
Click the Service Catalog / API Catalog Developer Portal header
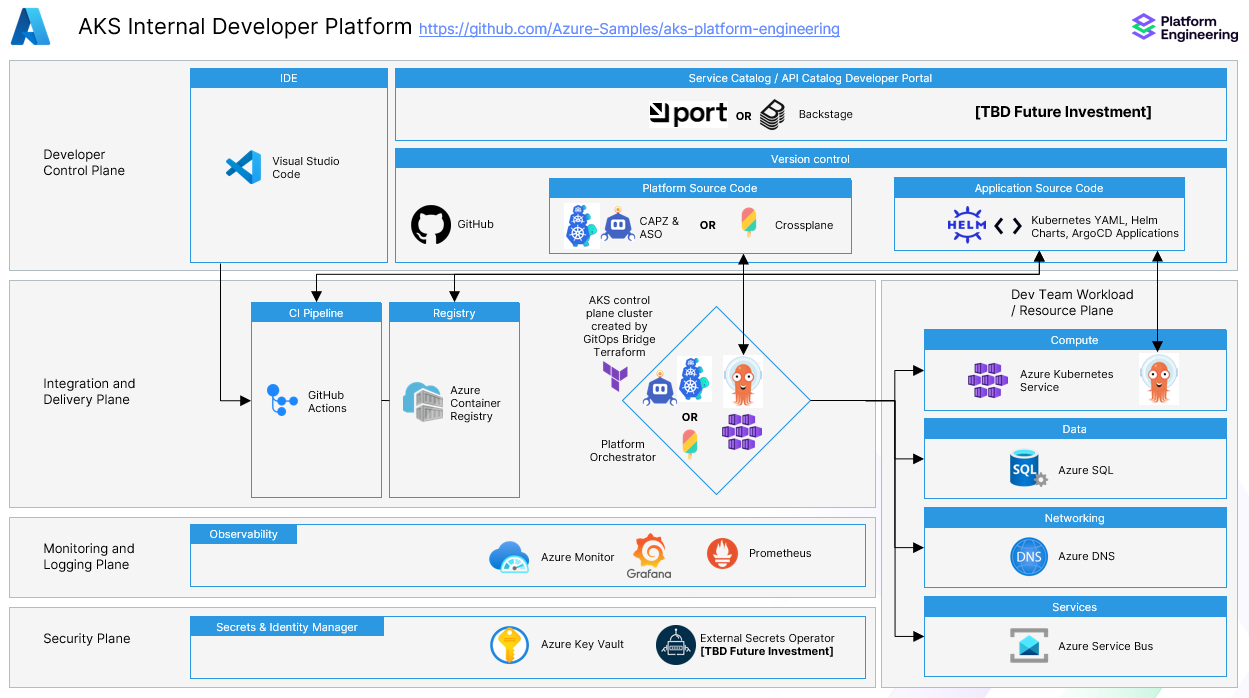(x=810, y=78)
